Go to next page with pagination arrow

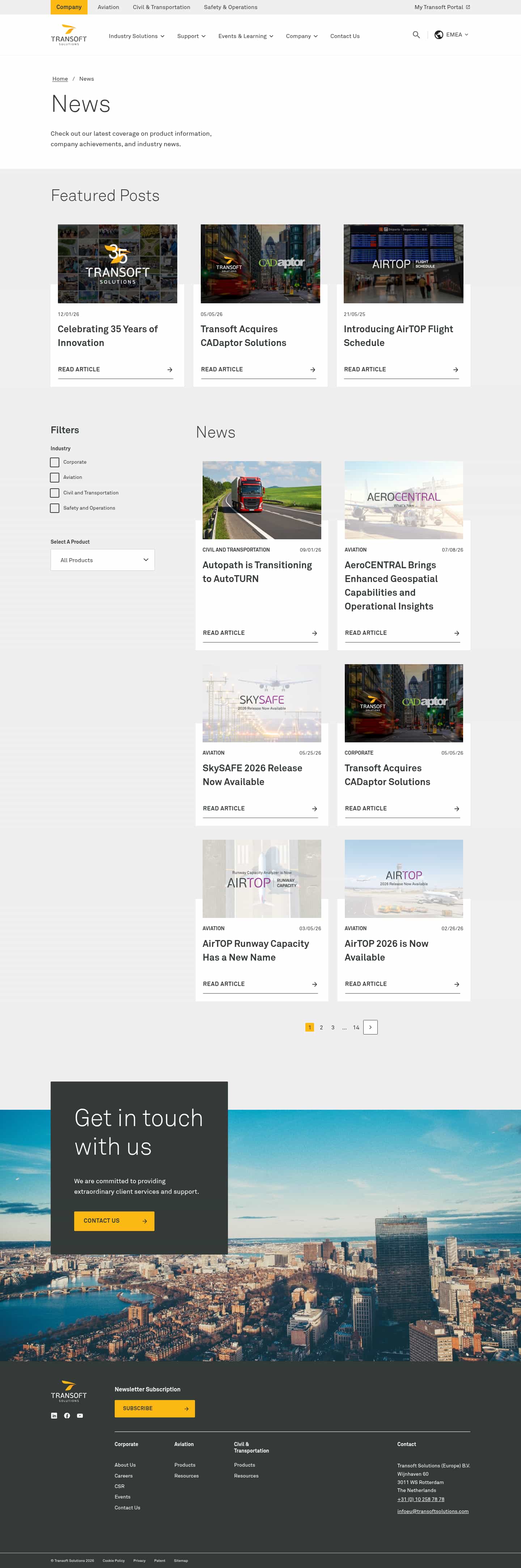[x=370, y=1027]
